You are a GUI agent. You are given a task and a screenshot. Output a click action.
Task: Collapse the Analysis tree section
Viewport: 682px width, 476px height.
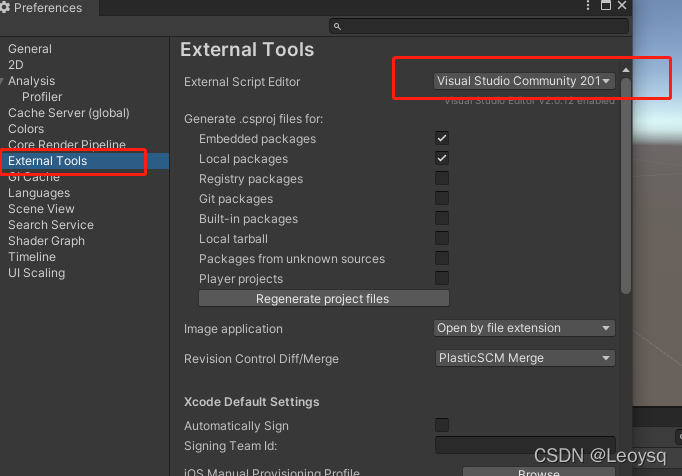[x=2, y=81]
